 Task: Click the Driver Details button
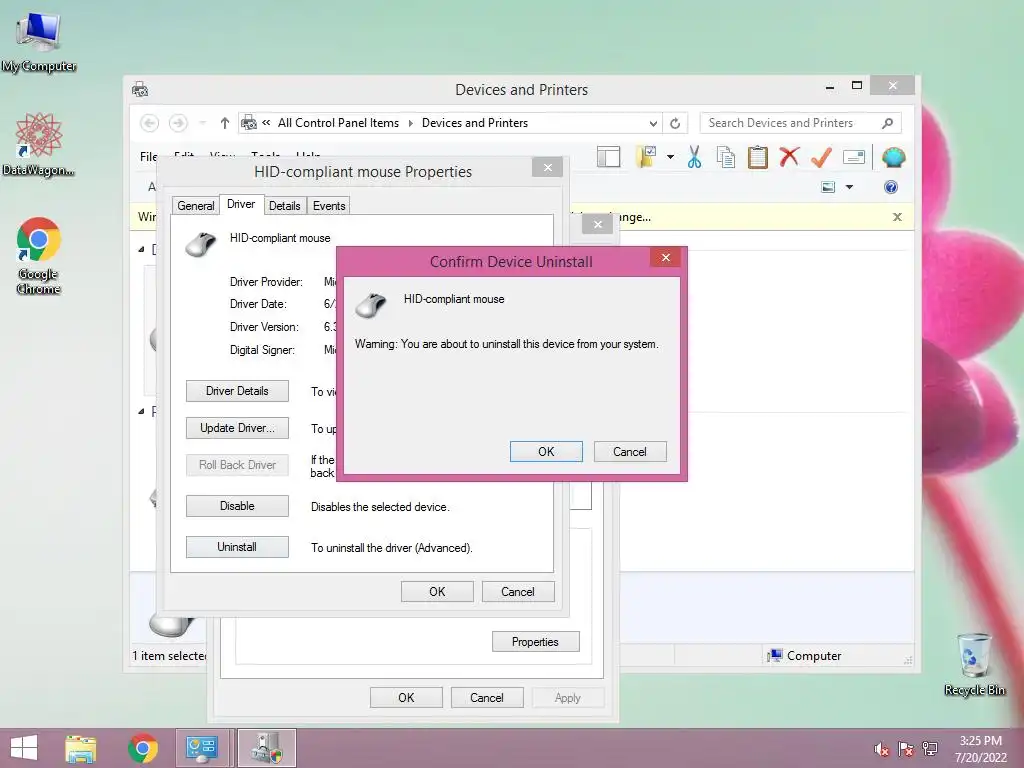tap(237, 391)
